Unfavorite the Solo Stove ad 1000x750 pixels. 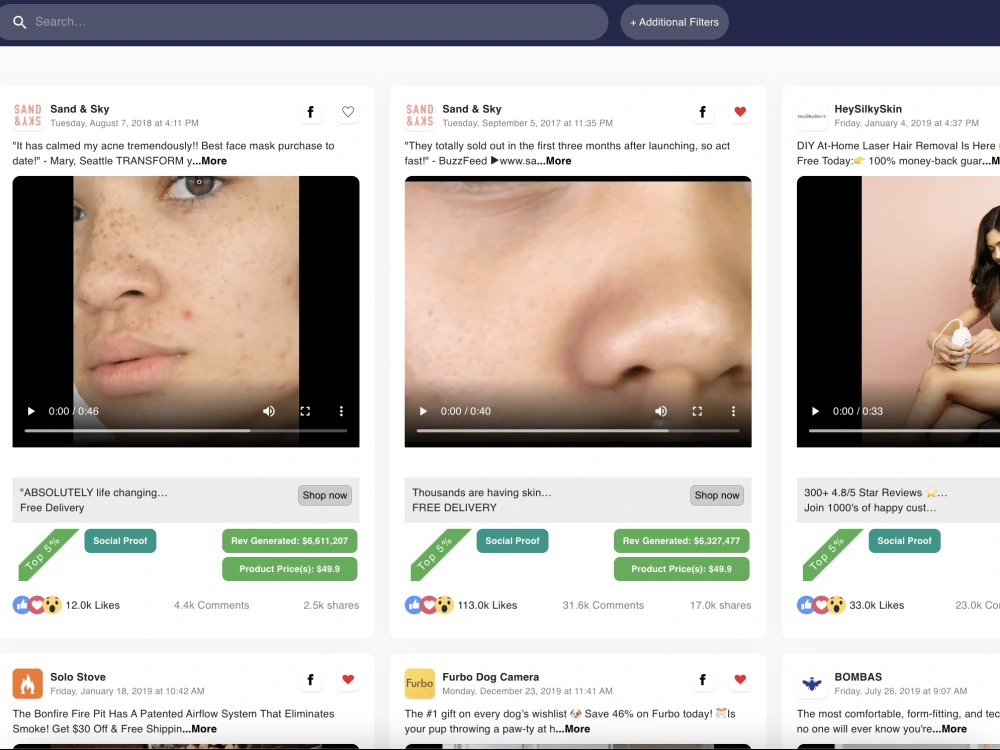pyautogui.click(x=348, y=680)
